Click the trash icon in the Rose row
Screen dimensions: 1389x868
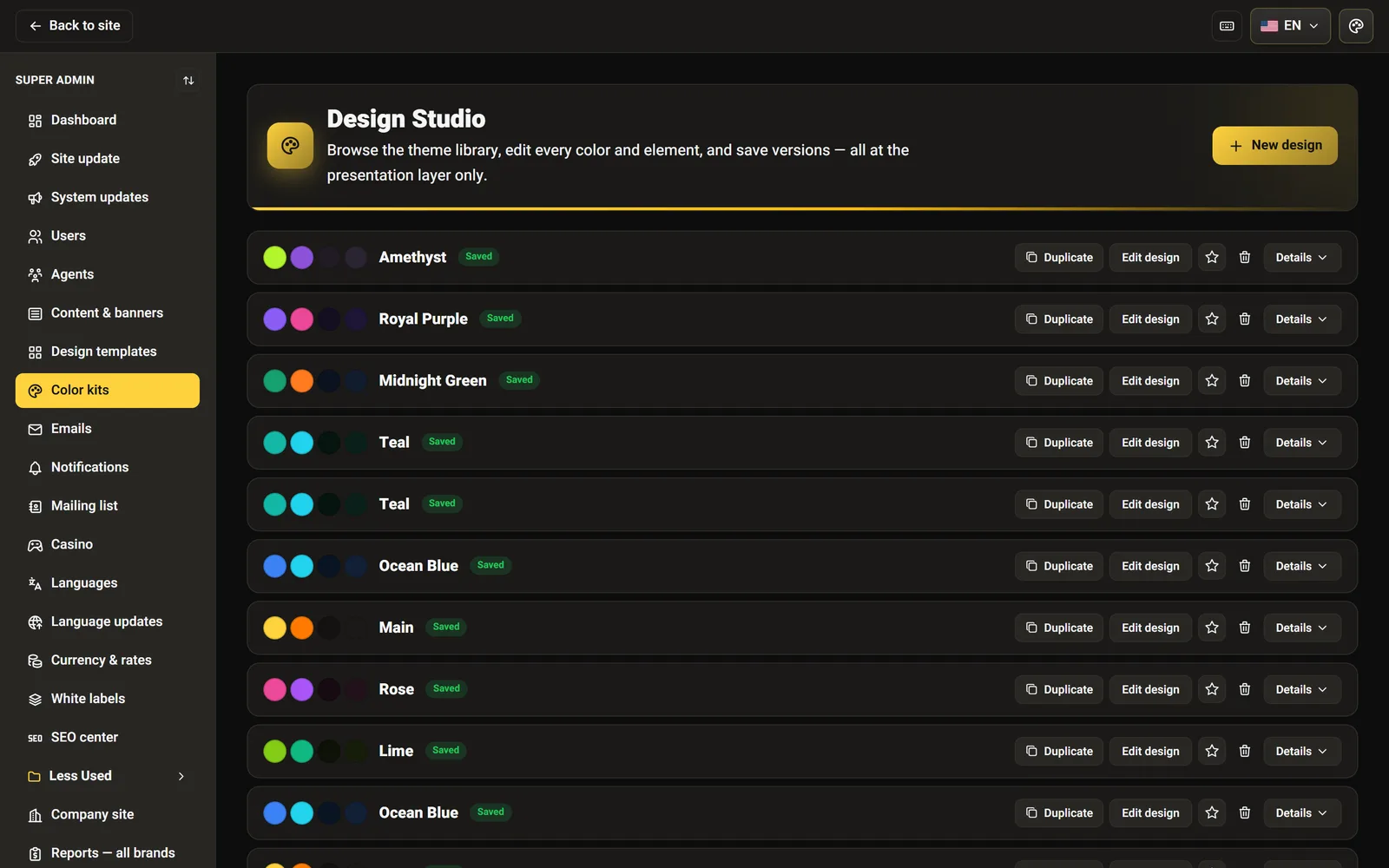pyautogui.click(x=1244, y=689)
